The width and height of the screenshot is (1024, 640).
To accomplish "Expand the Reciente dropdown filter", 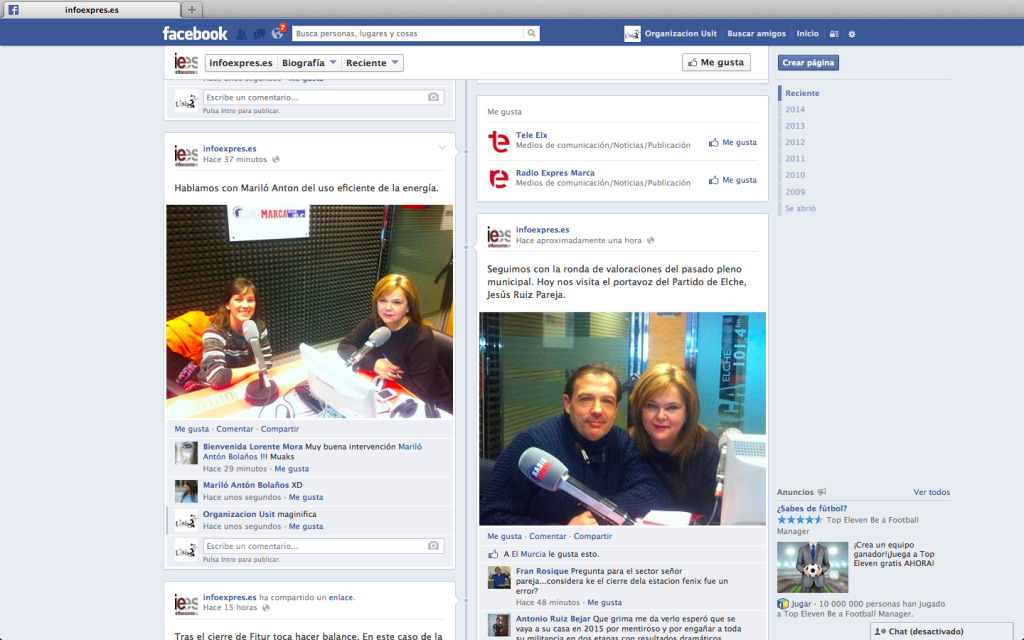I will coord(372,62).
